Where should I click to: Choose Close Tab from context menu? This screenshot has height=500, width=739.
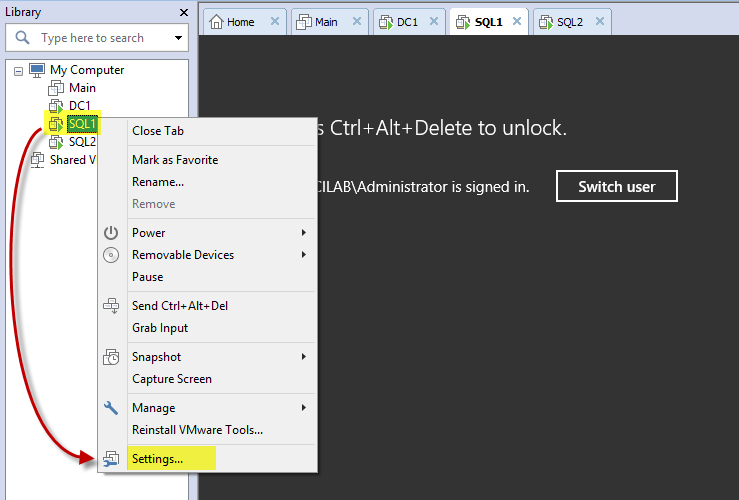[207, 131]
